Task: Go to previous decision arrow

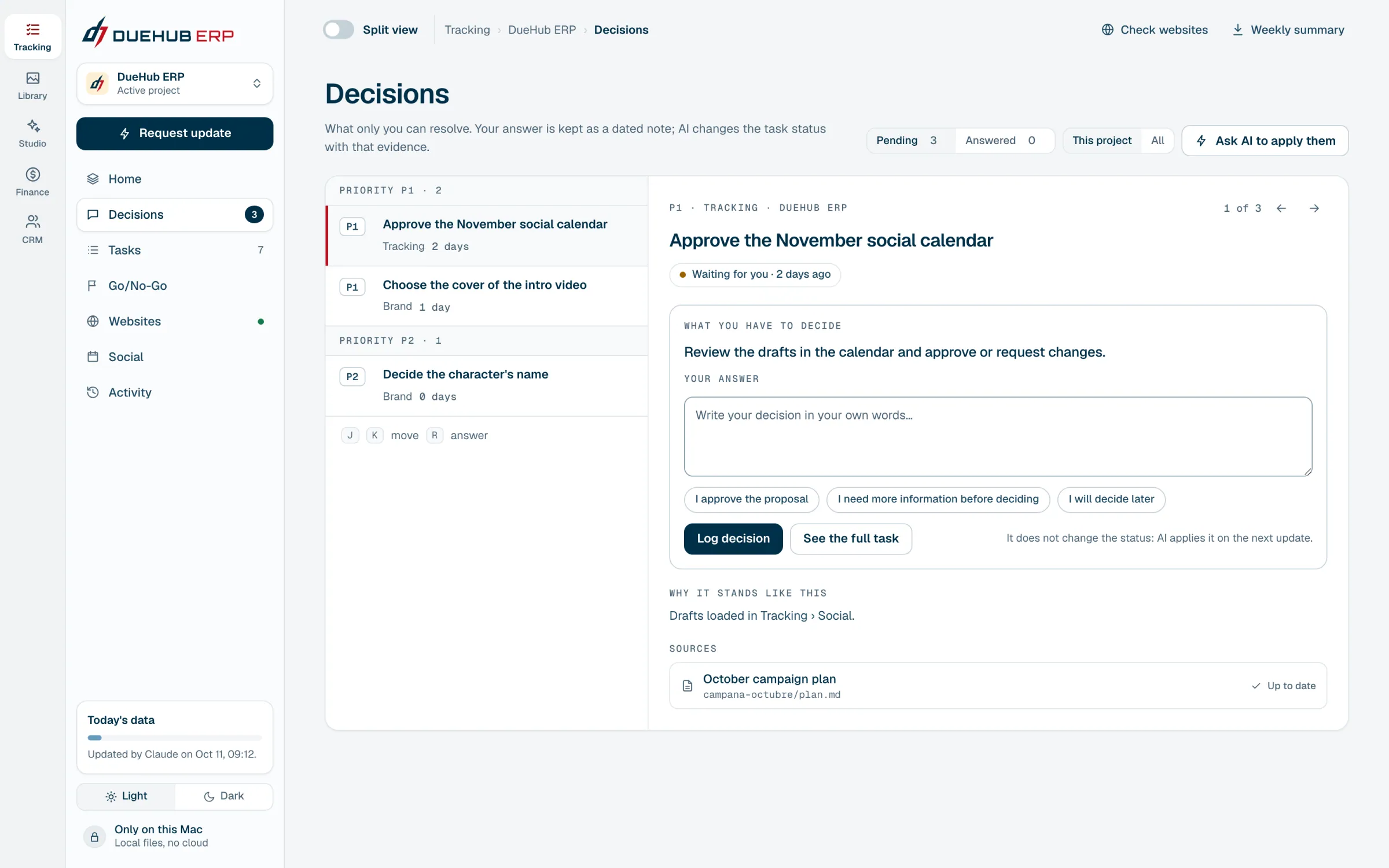Action: tap(1281, 208)
